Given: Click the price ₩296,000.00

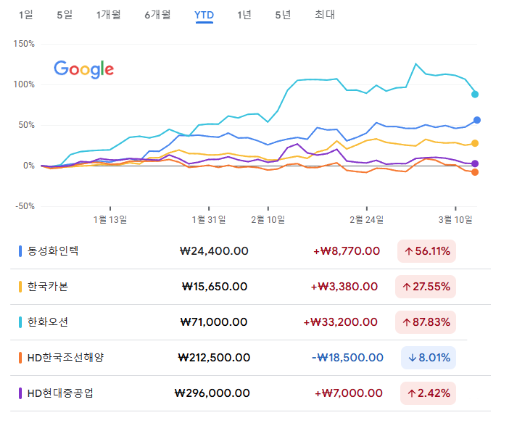Looking at the screenshot, I should pyautogui.click(x=212, y=393).
